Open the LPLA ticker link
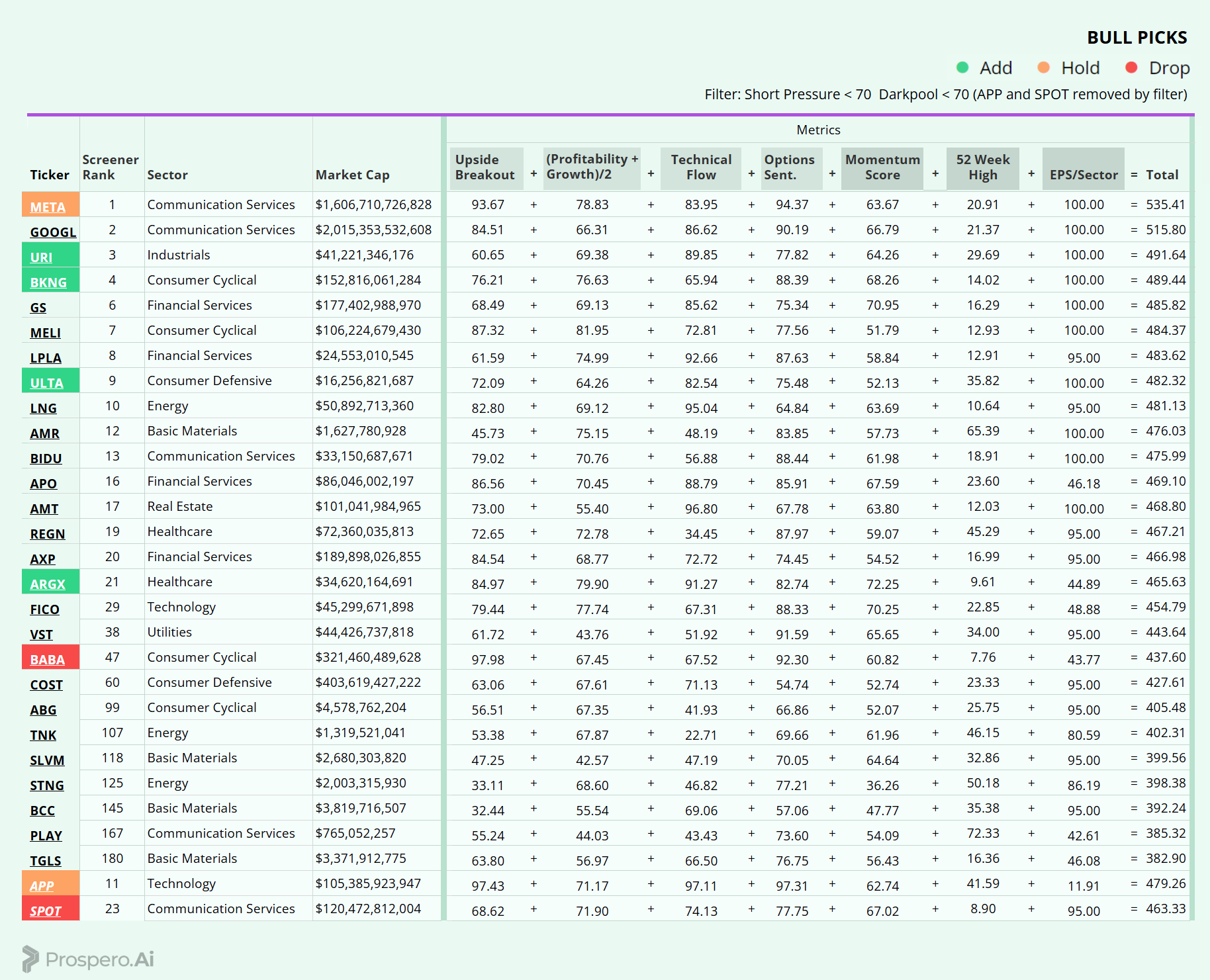Image resolution: width=1210 pixels, height=980 pixels. pos(46,358)
